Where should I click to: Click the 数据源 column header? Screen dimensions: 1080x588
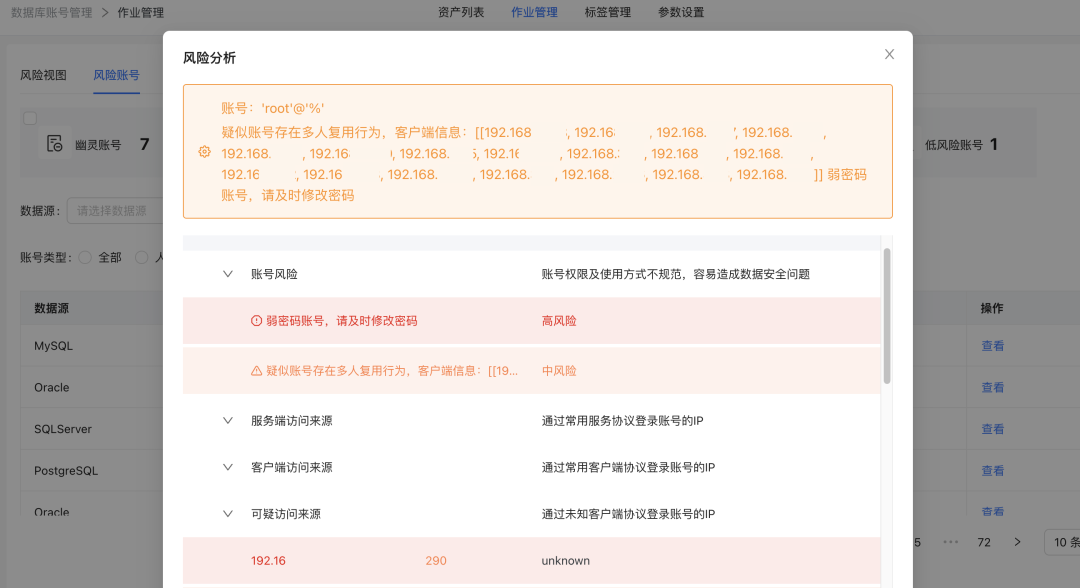point(52,308)
